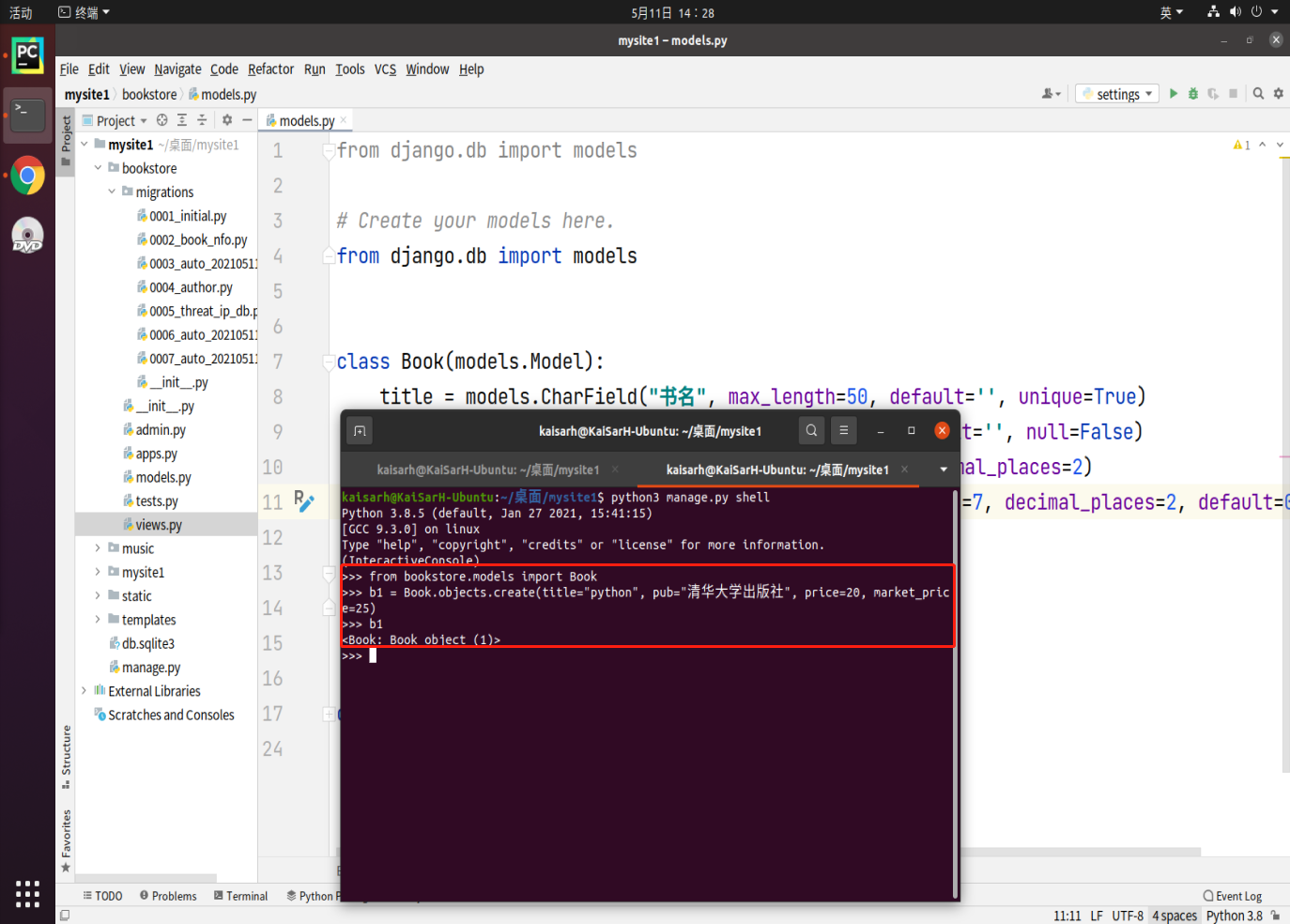Open the TODO tool window
Viewport: 1290px width, 924px height.
point(103,897)
